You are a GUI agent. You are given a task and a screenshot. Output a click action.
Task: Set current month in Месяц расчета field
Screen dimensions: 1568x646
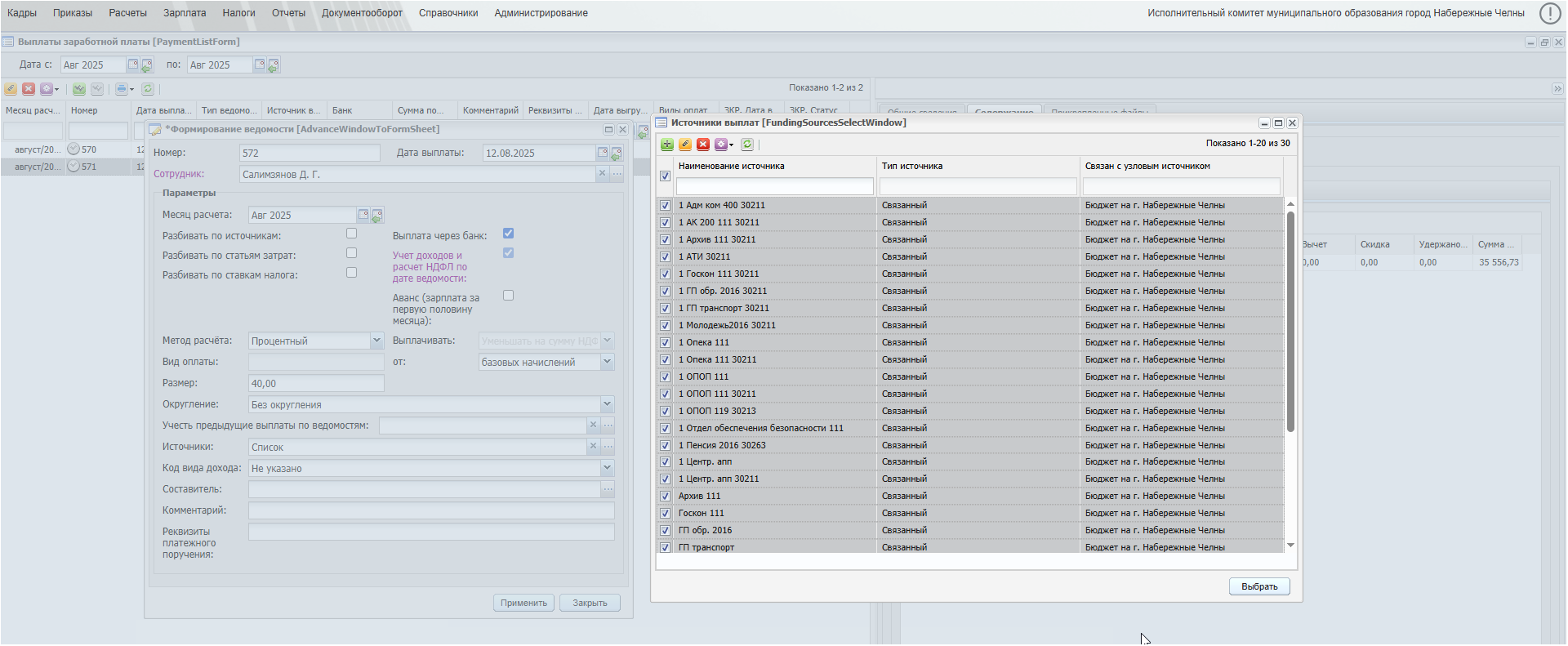[x=377, y=216]
